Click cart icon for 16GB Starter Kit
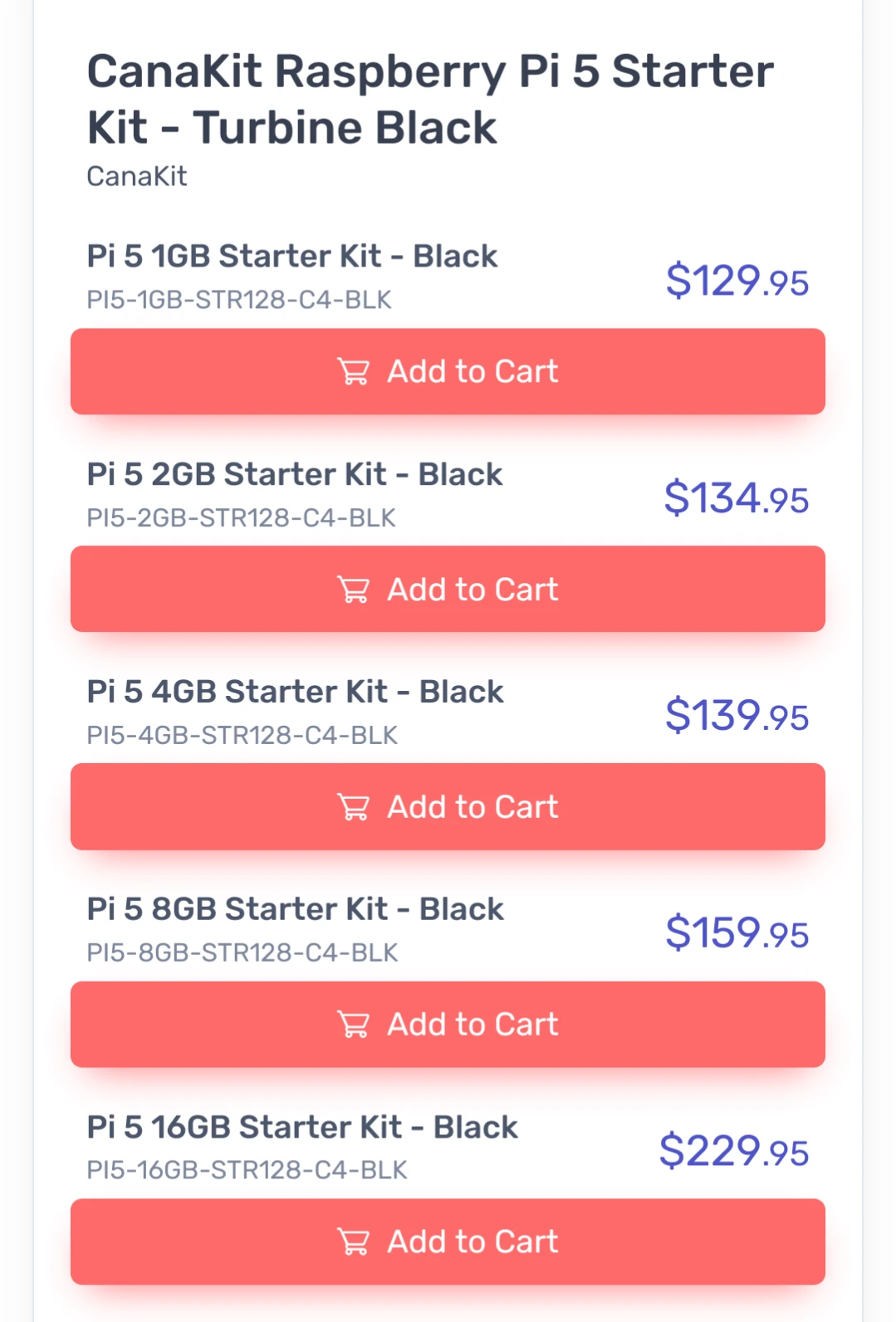Viewport: 896px width, 1322px height. (x=354, y=1242)
